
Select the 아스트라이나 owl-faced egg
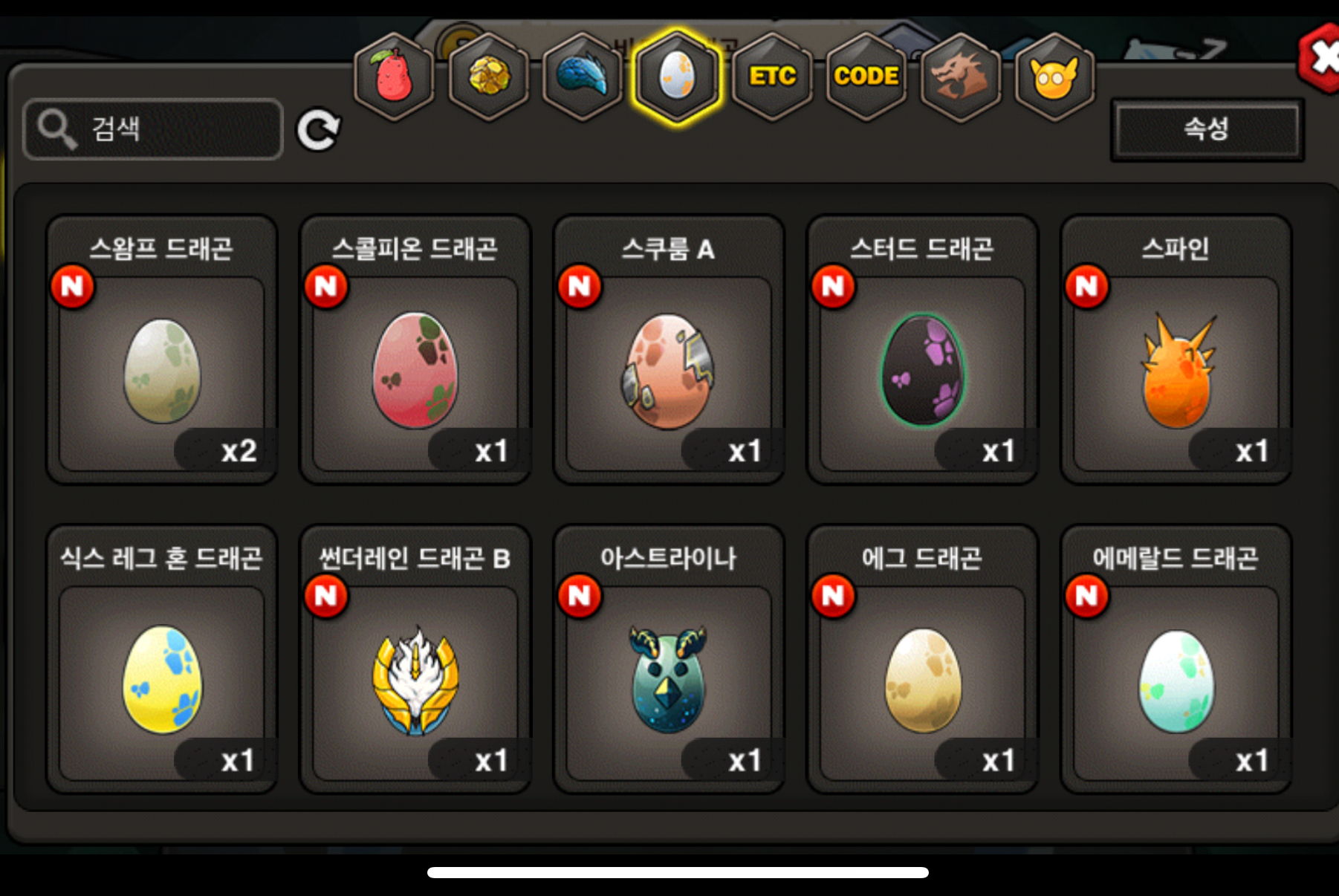(669, 660)
